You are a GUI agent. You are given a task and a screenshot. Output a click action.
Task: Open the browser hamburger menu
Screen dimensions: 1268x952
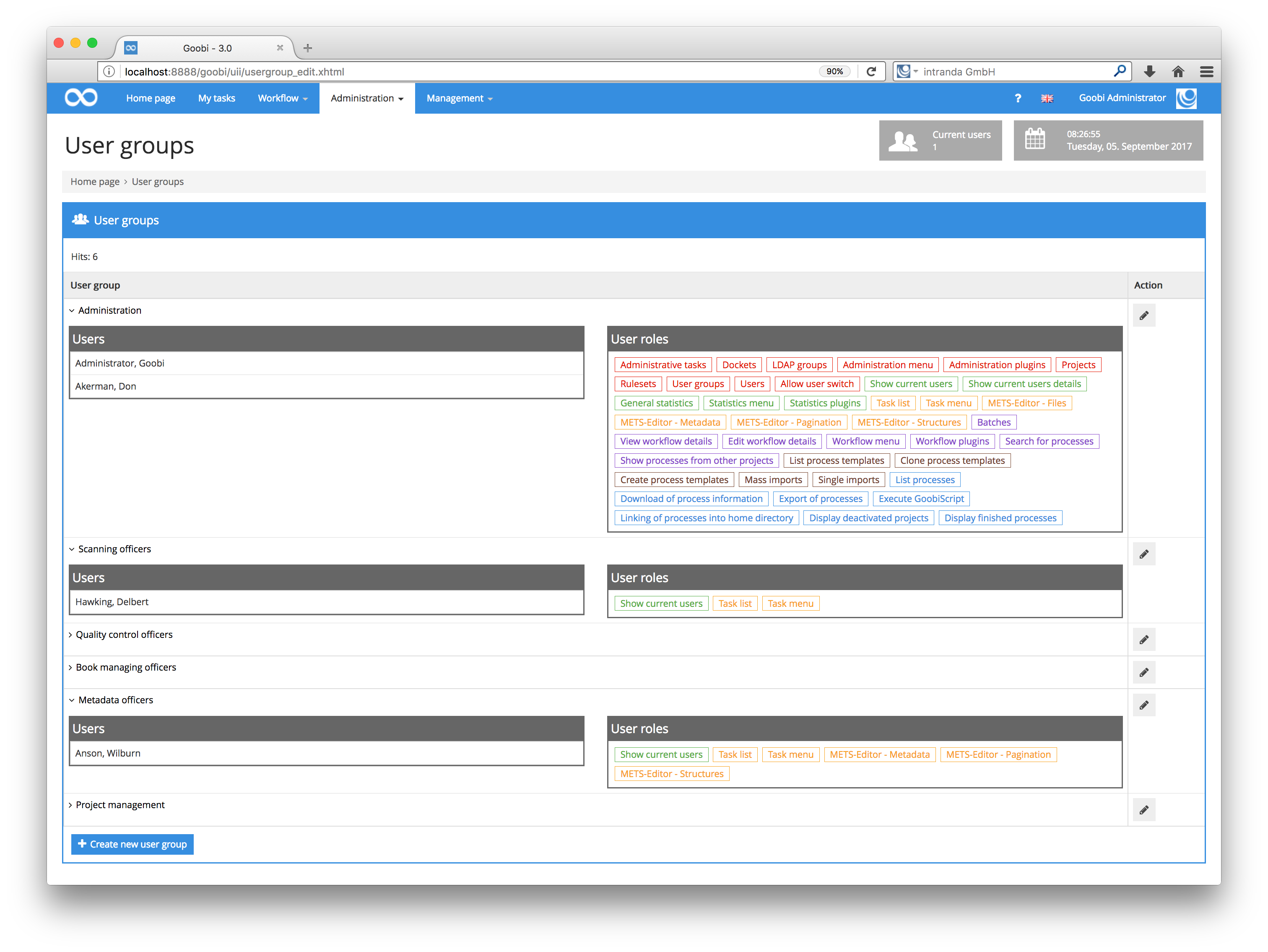1207,71
